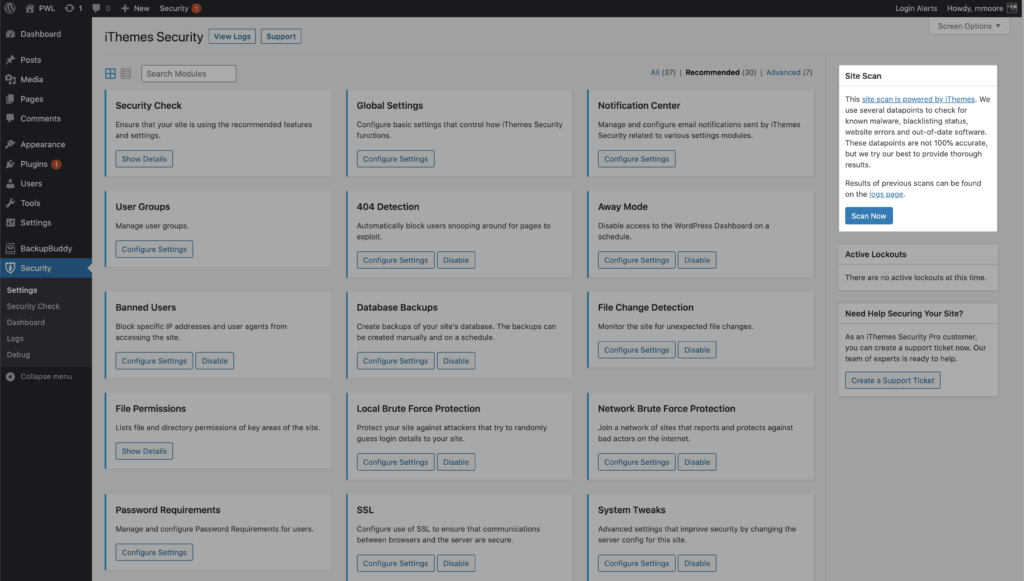Configure Settings for Notification Center
This screenshot has height=581, width=1024.
[637, 159]
